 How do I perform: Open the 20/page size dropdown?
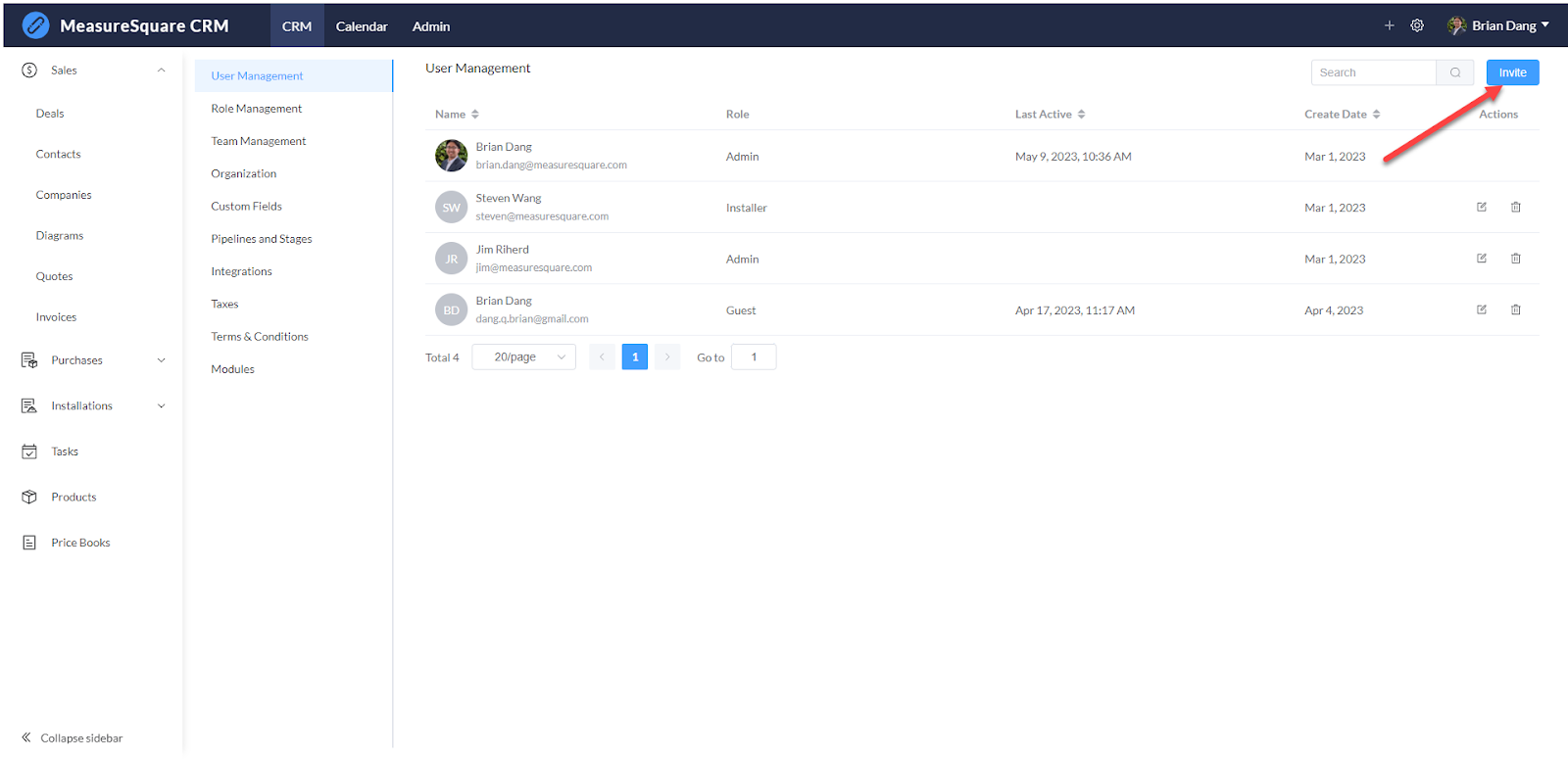point(523,356)
